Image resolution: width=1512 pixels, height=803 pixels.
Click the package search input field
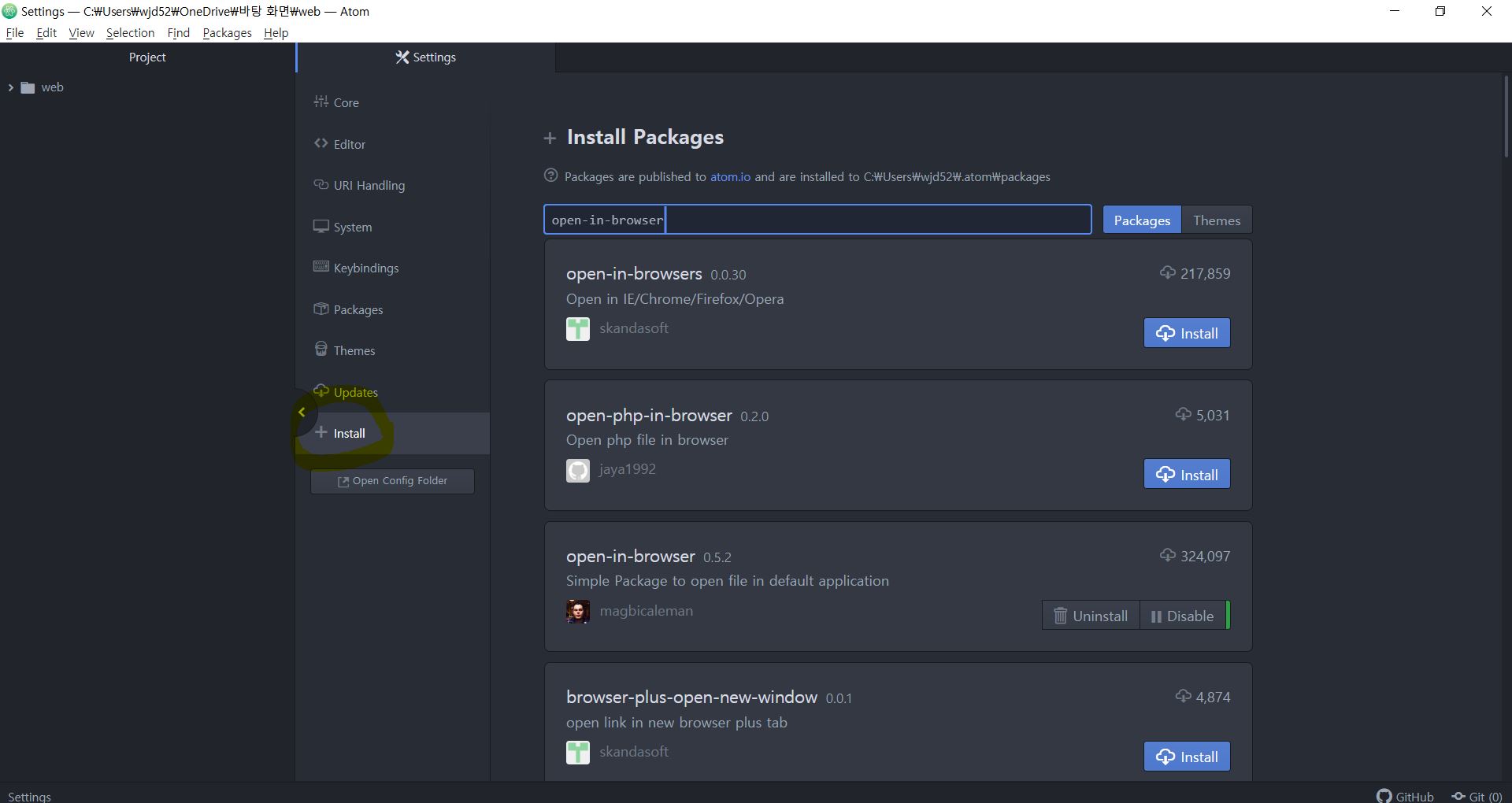(x=817, y=220)
